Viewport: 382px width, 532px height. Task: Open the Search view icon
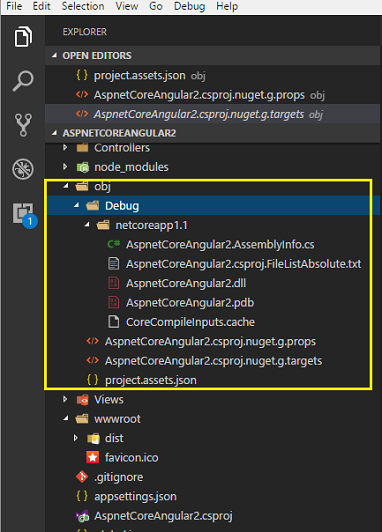point(23,81)
